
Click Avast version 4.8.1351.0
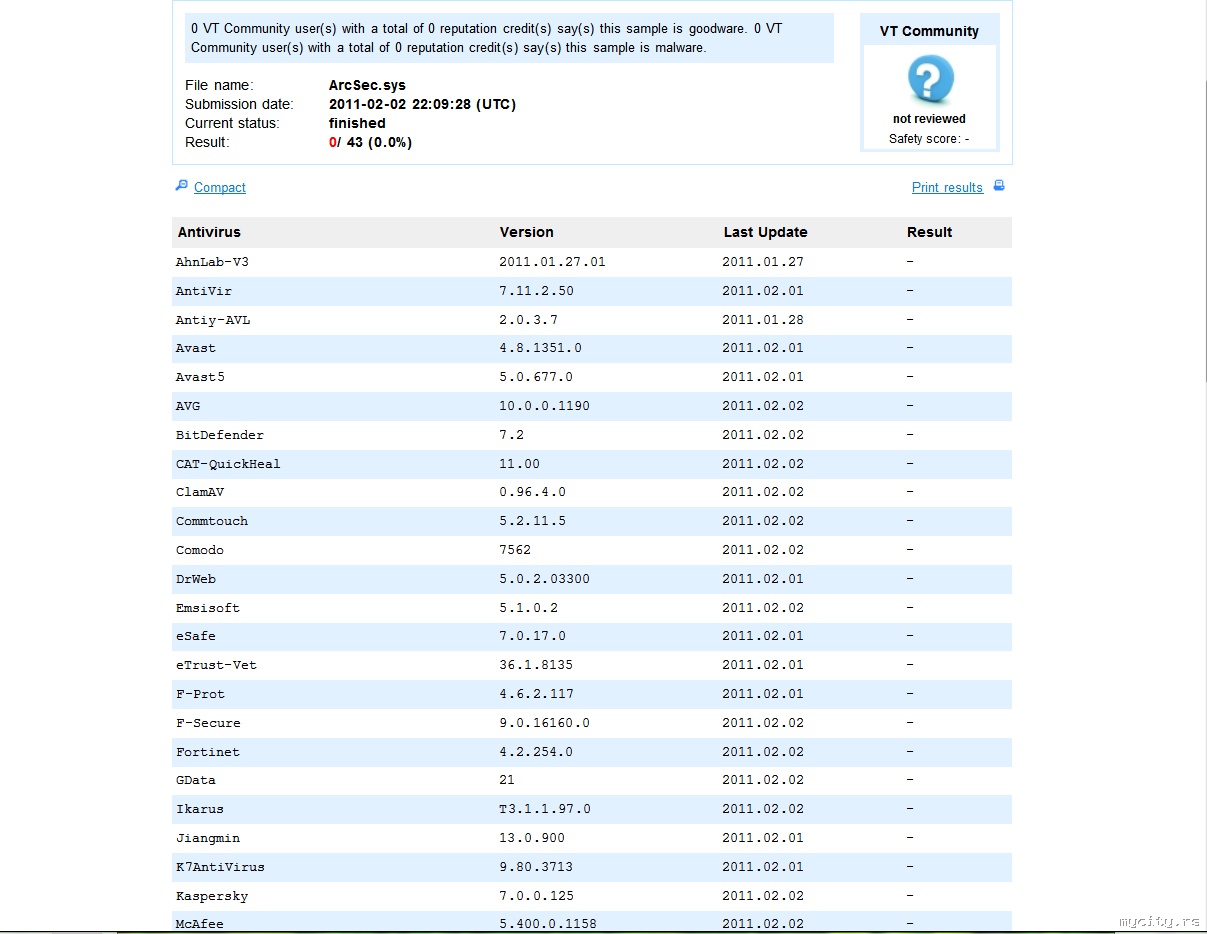click(540, 348)
